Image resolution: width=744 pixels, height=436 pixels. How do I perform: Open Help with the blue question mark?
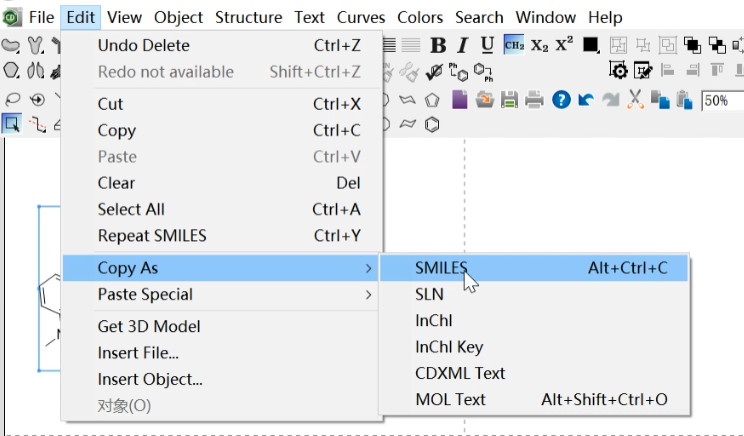click(561, 100)
